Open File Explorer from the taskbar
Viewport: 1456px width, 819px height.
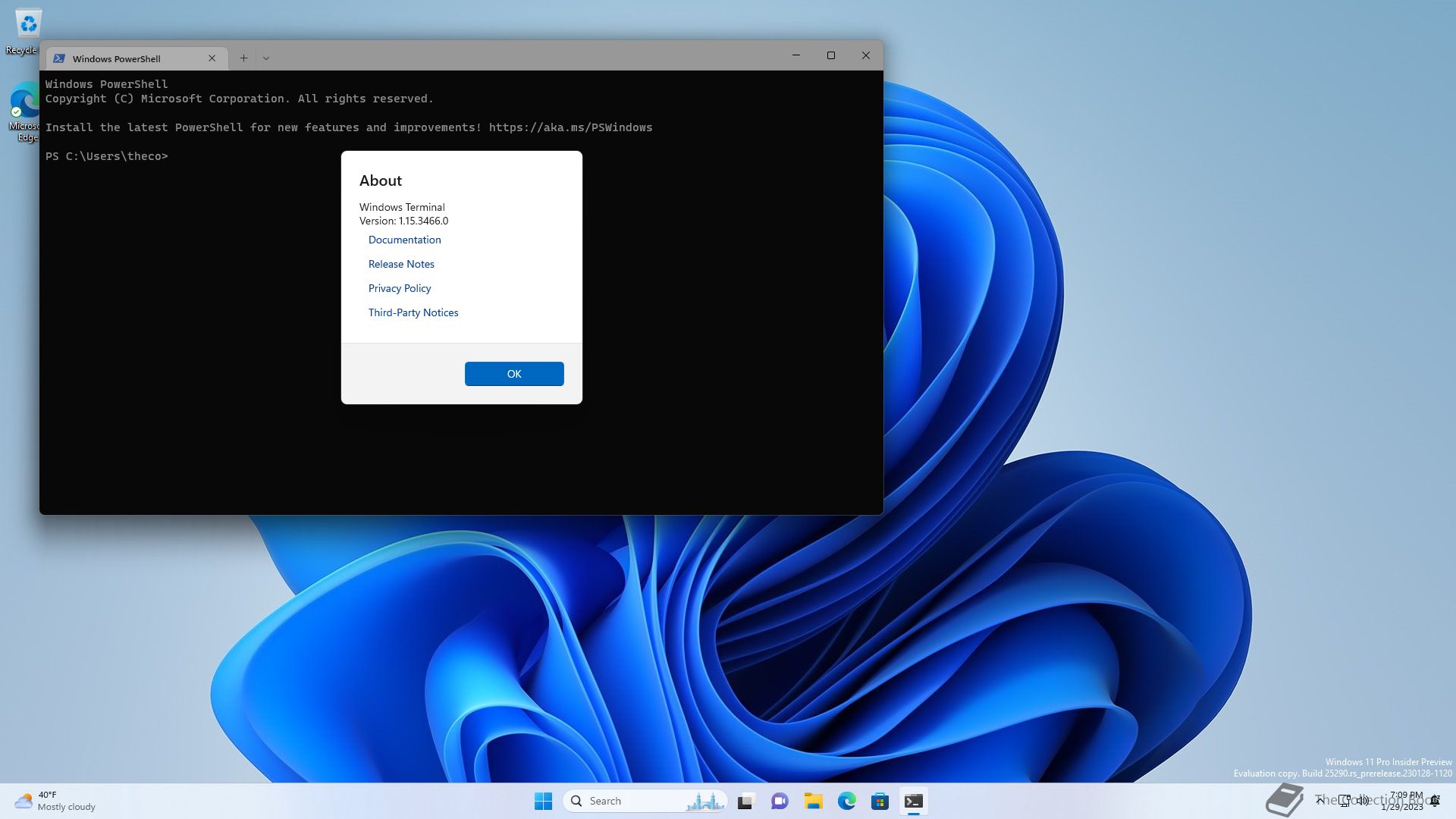coord(813,801)
